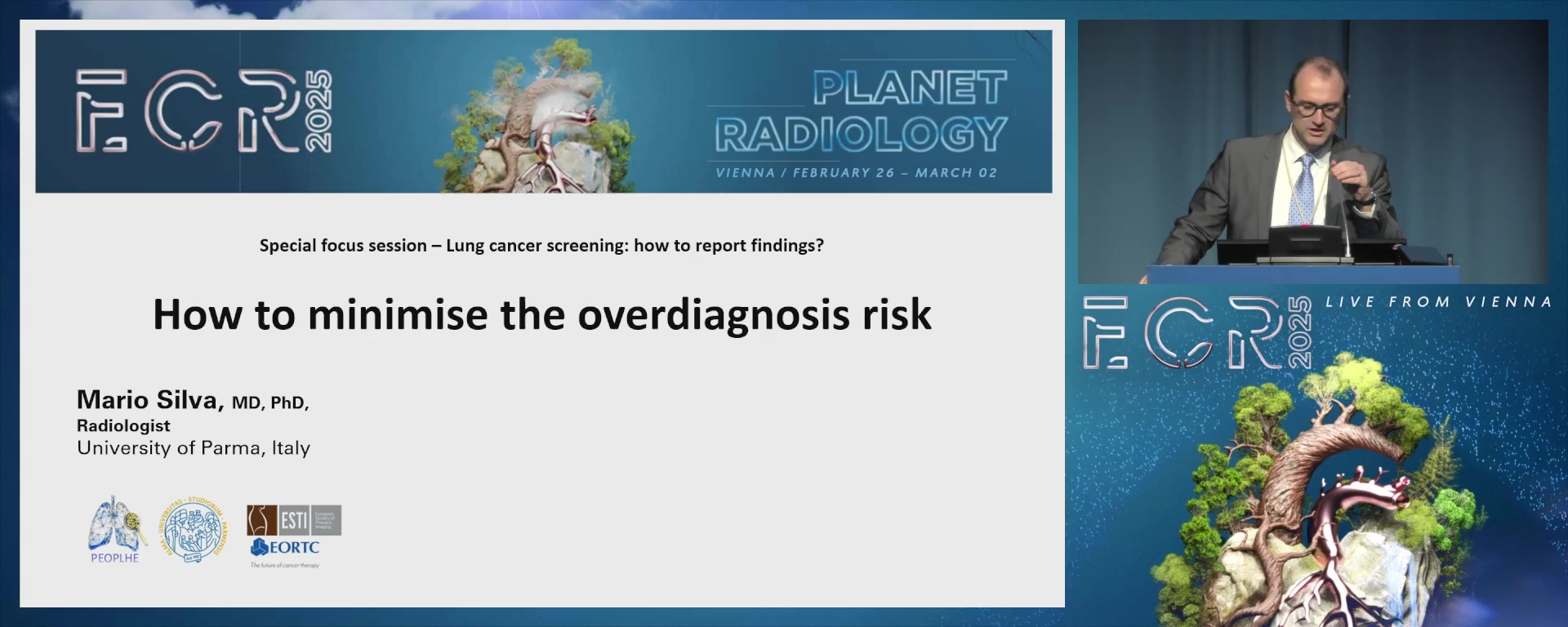Image resolution: width=1568 pixels, height=627 pixels.
Task: Click the EORTC logo
Action: [x=285, y=547]
